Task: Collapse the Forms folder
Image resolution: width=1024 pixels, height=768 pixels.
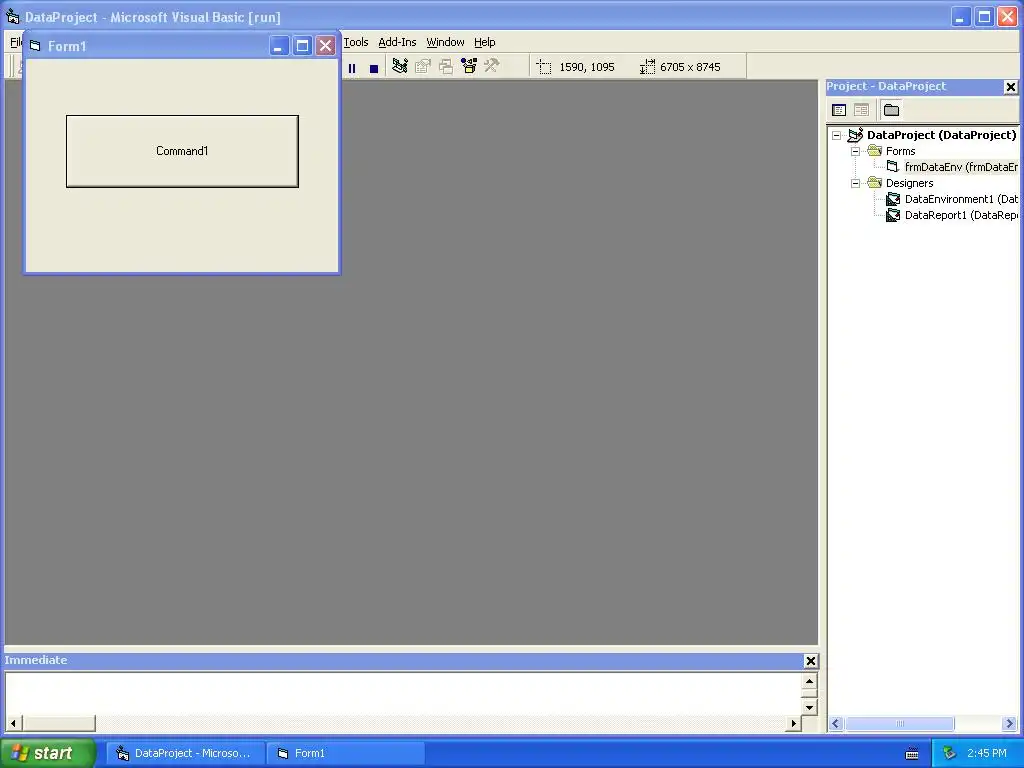Action: point(856,152)
